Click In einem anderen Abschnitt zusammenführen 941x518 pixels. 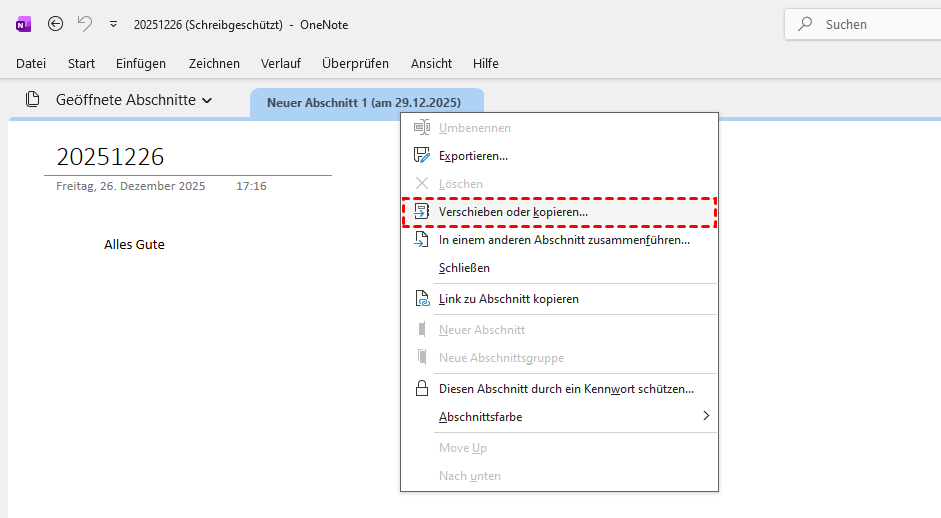[x=564, y=240]
